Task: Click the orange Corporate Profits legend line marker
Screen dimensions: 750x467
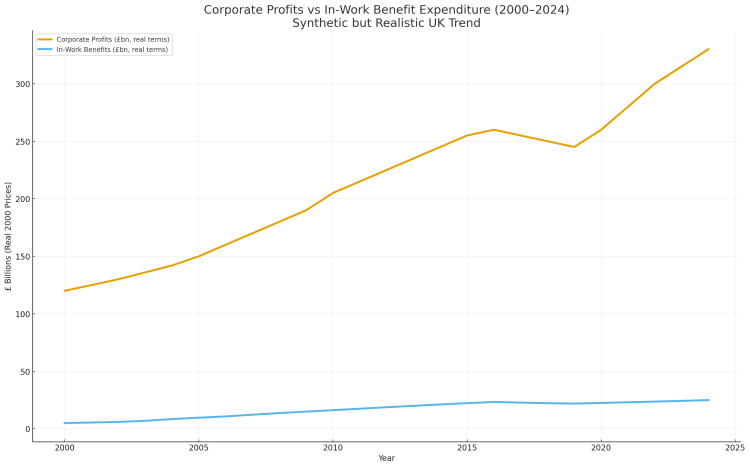Action: click(45, 39)
